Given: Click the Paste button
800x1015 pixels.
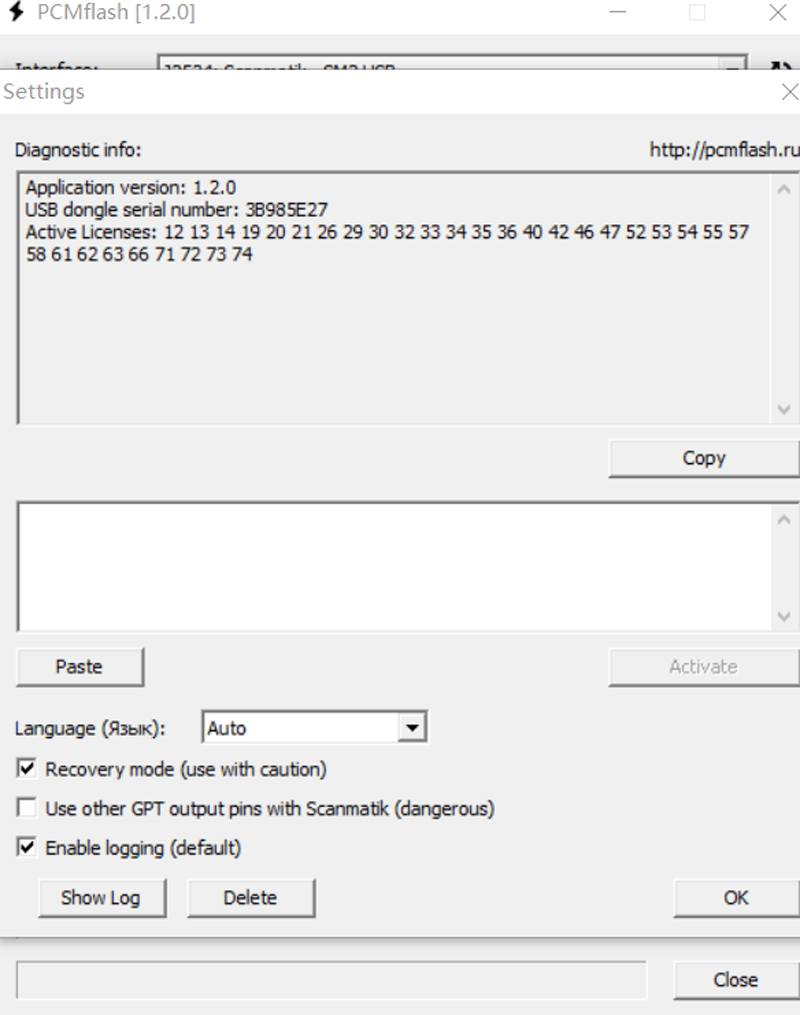Looking at the screenshot, I should pos(80,667).
